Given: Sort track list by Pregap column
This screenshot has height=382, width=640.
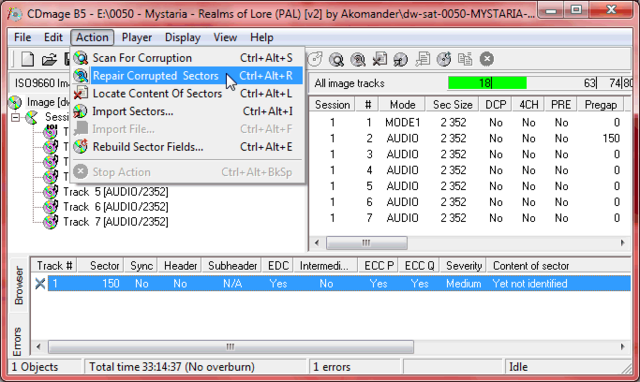Looking at the screenshot, I should [600, 105].
